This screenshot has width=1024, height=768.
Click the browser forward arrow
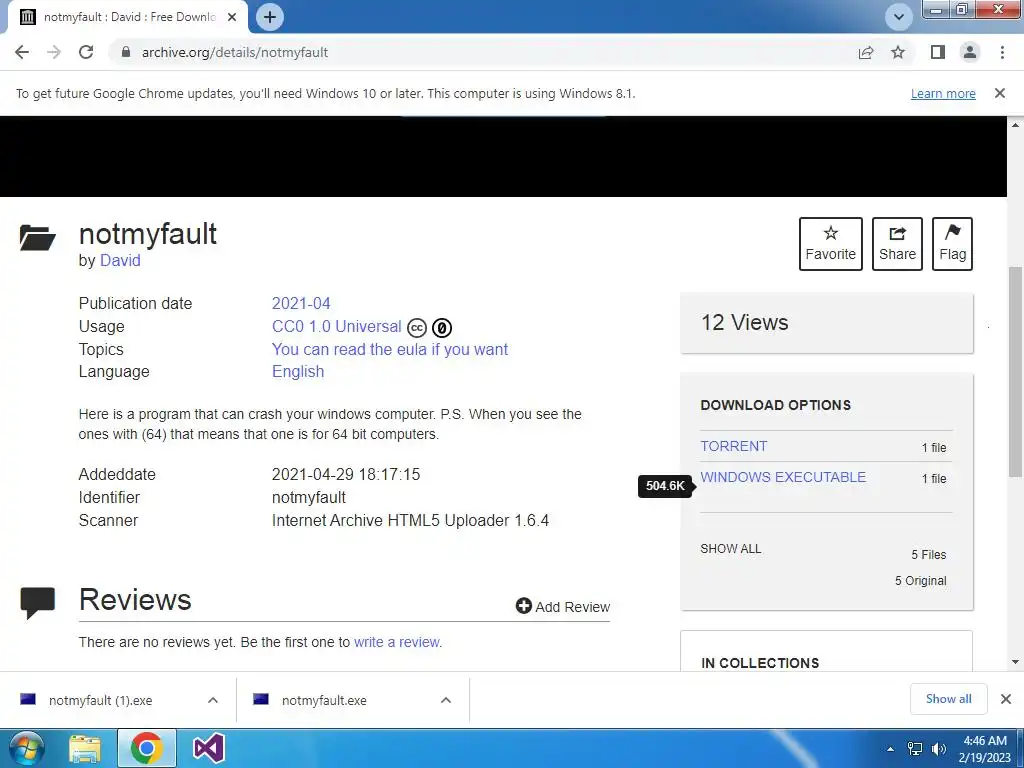coord(54,52)
